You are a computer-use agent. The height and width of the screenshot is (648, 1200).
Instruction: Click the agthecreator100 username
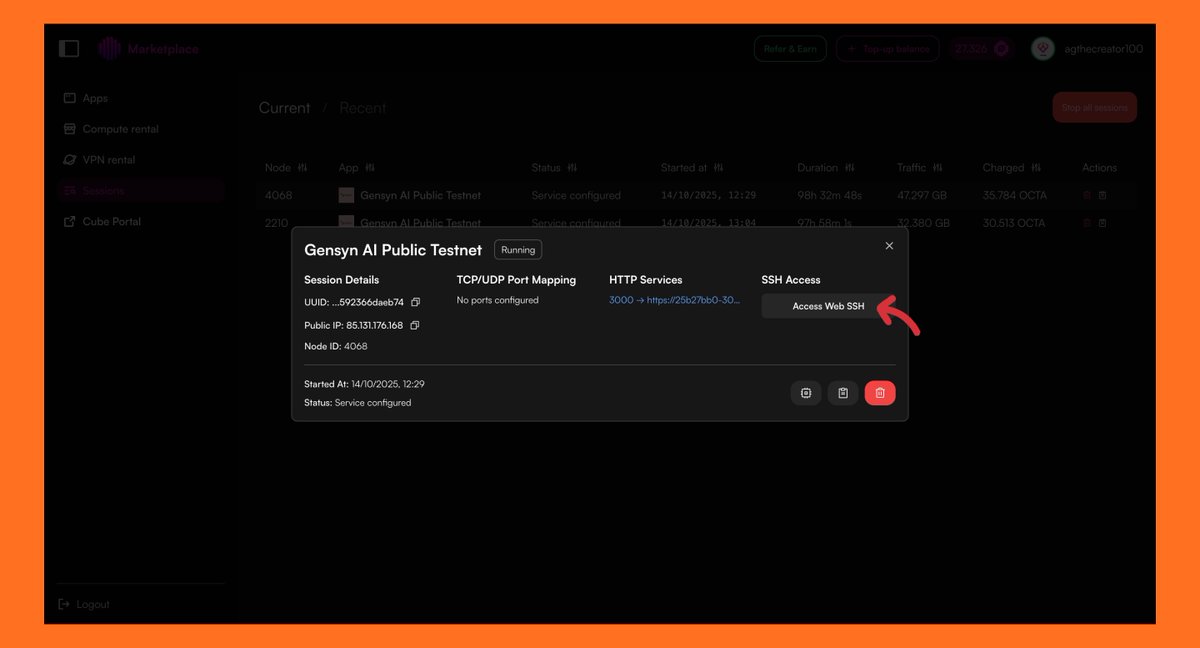click(x=1102, y=49)
